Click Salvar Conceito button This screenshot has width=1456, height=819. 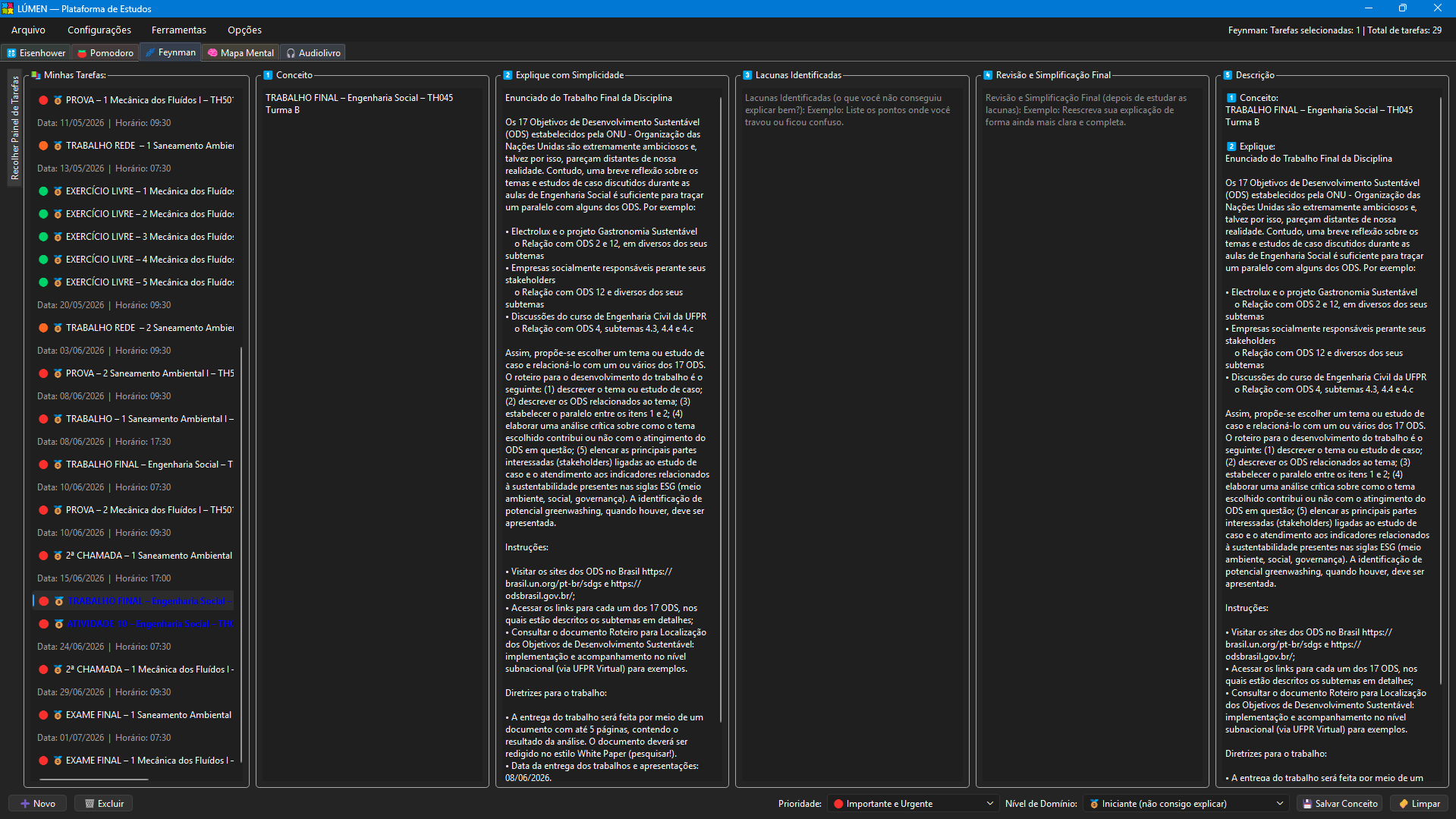click(1339, 803)
